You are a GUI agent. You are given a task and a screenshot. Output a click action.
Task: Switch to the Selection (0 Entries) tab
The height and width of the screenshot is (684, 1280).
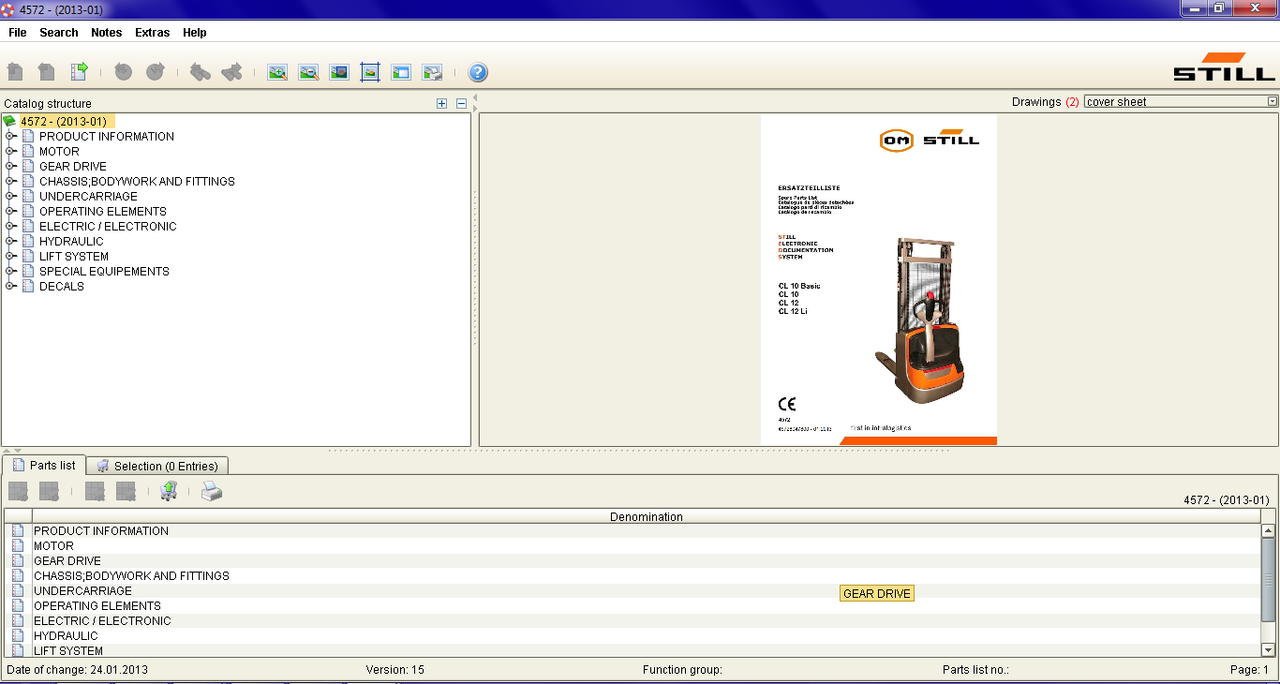(x=158, y=466)
